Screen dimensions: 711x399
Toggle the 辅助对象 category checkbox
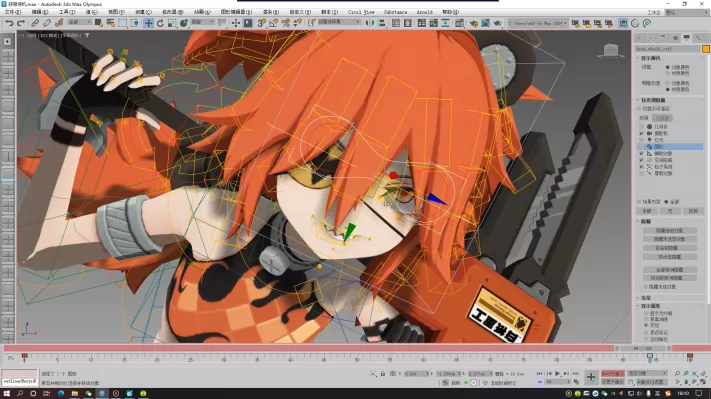[x=641, y=154]
